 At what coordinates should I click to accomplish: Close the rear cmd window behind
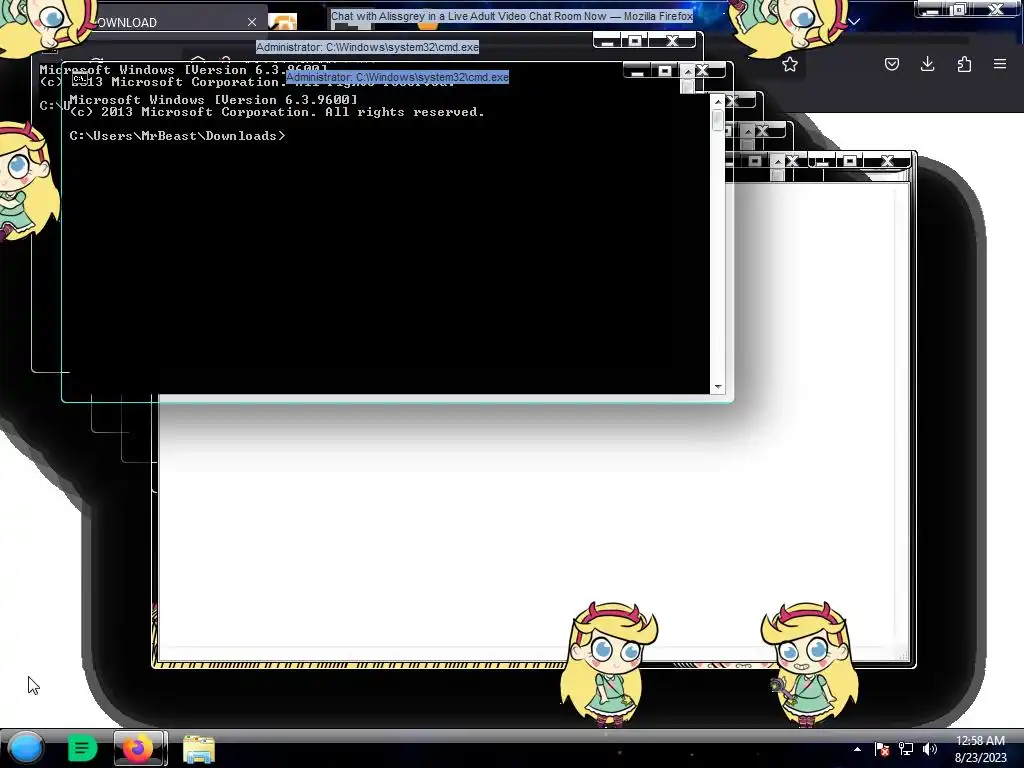(x=673, y=41)
